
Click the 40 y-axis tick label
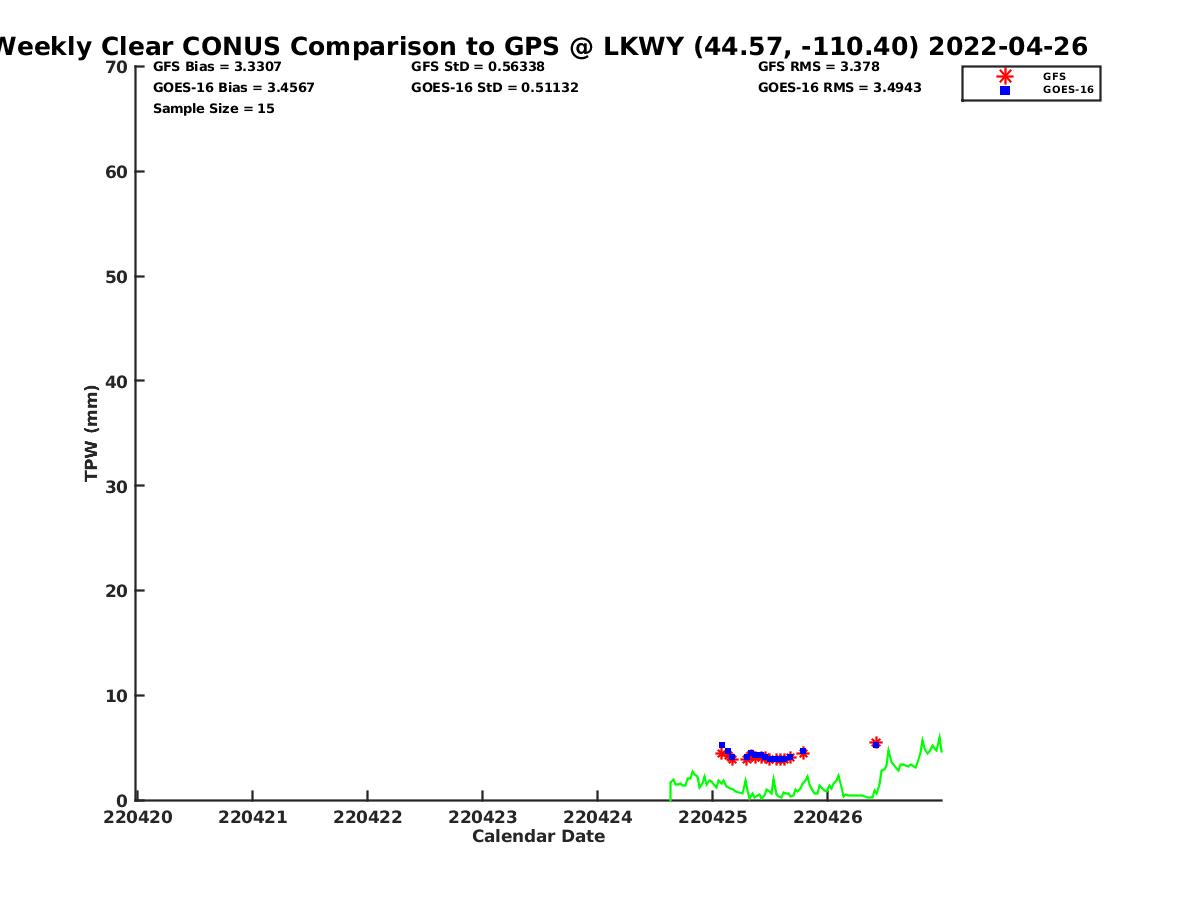116,381
